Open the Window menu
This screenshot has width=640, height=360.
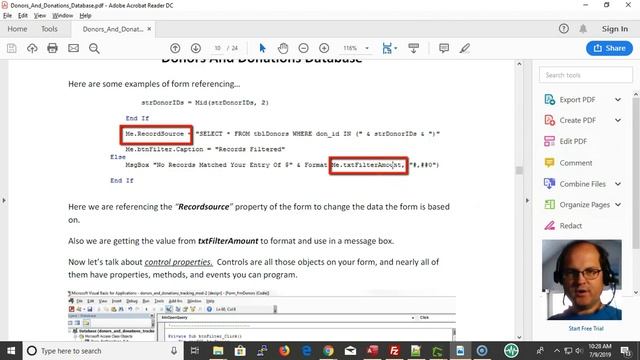[x=62, y=16]
